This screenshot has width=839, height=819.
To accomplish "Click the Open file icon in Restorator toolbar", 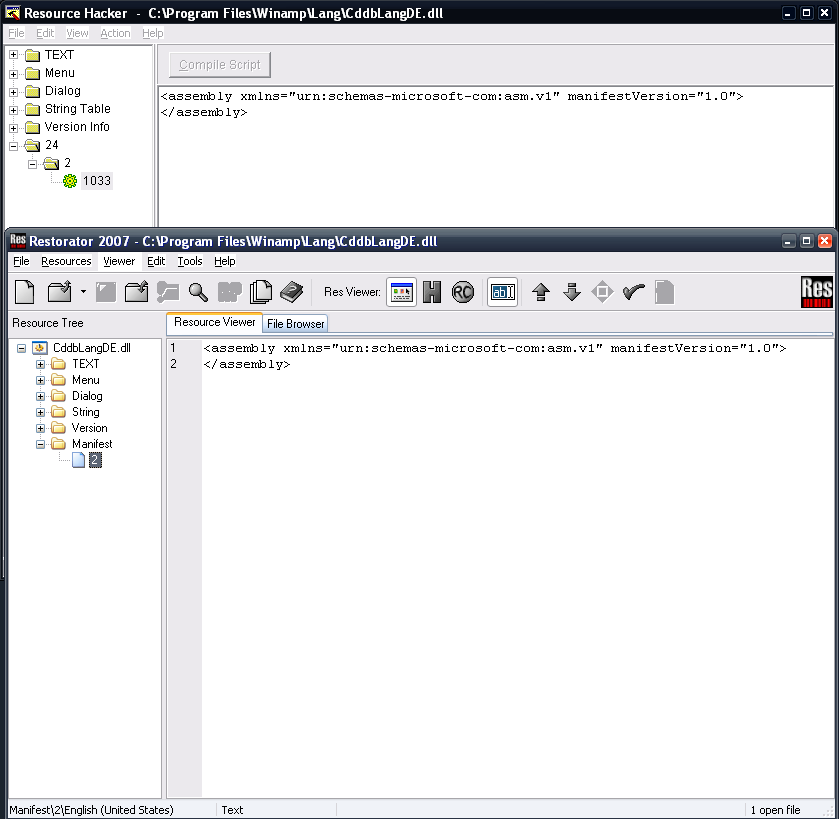I will (59, 292).
